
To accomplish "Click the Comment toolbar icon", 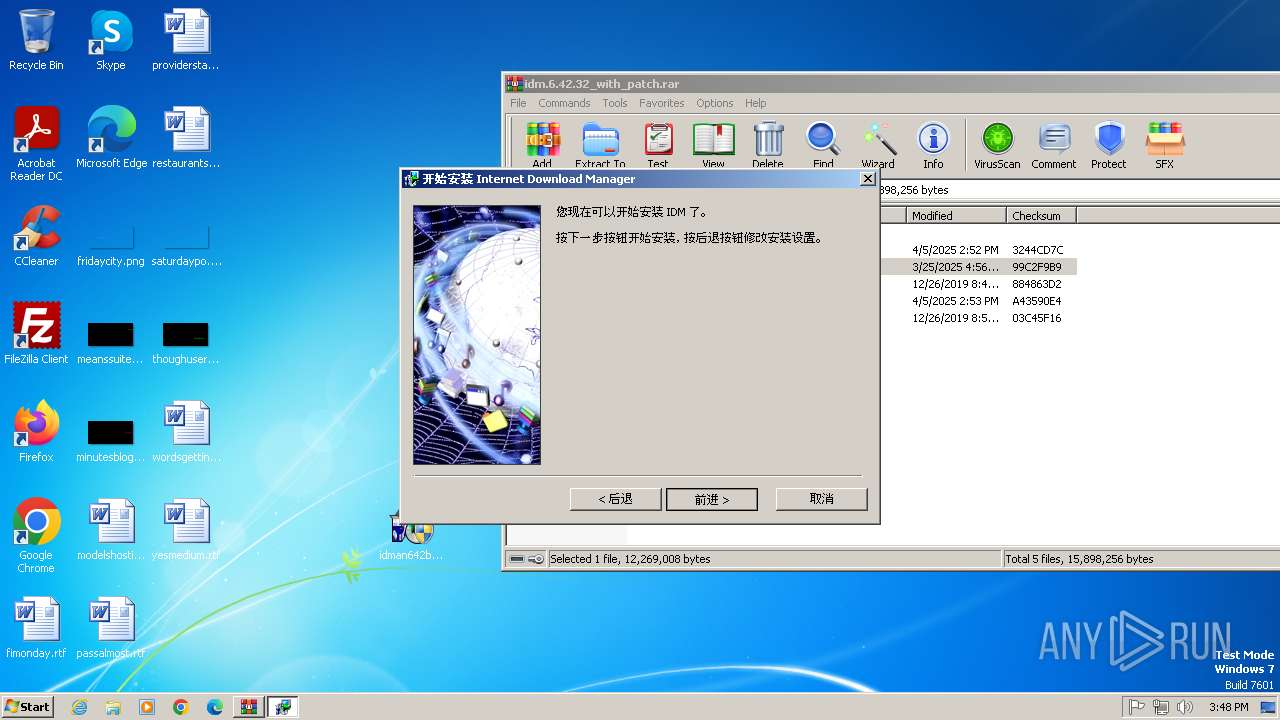I will (x=1054, y=144).
